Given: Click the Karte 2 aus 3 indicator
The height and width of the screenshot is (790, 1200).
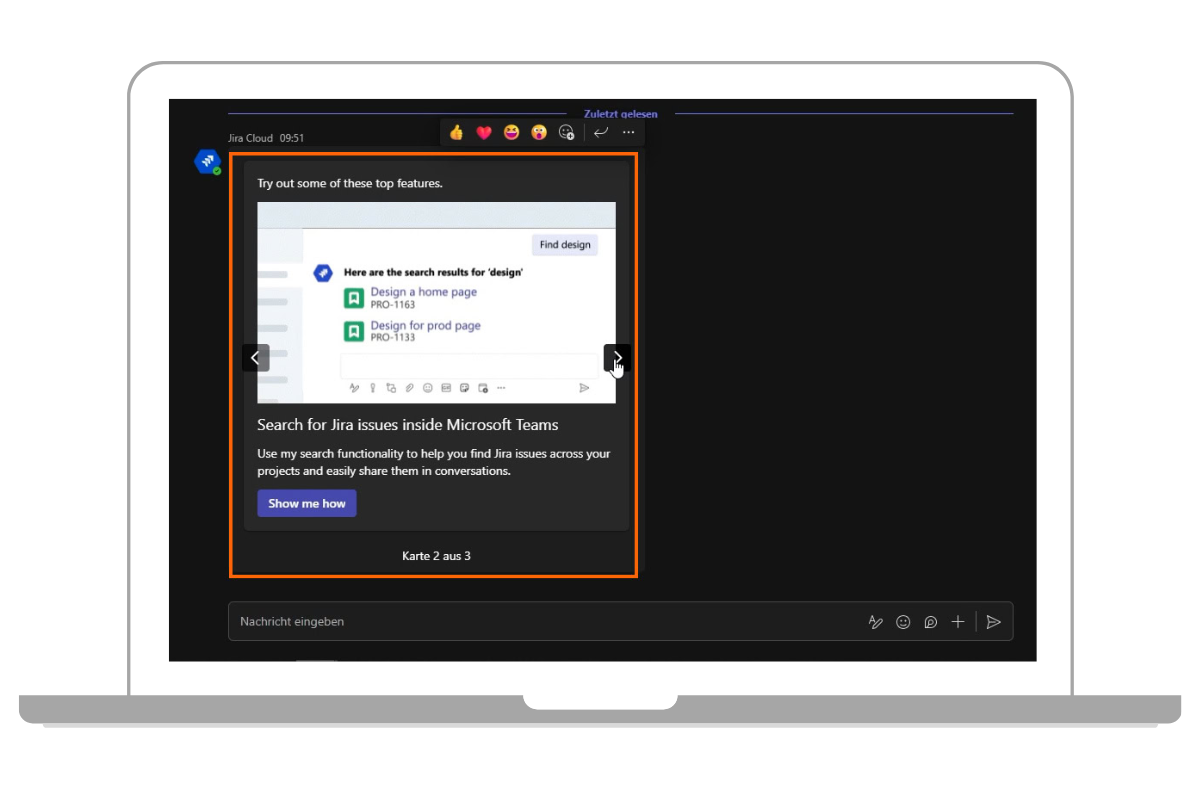Looking at the screenshot, I should coord(436,556).
